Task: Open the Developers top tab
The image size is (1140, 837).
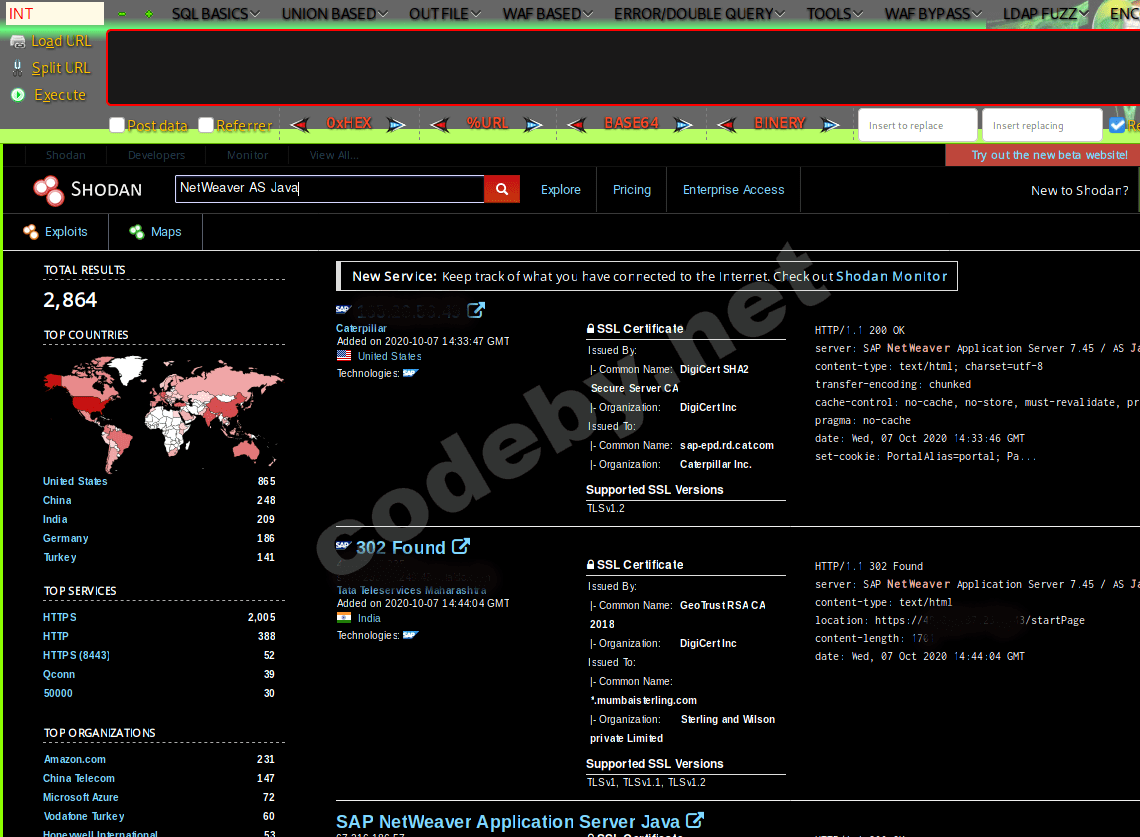Action: point(156,155)
